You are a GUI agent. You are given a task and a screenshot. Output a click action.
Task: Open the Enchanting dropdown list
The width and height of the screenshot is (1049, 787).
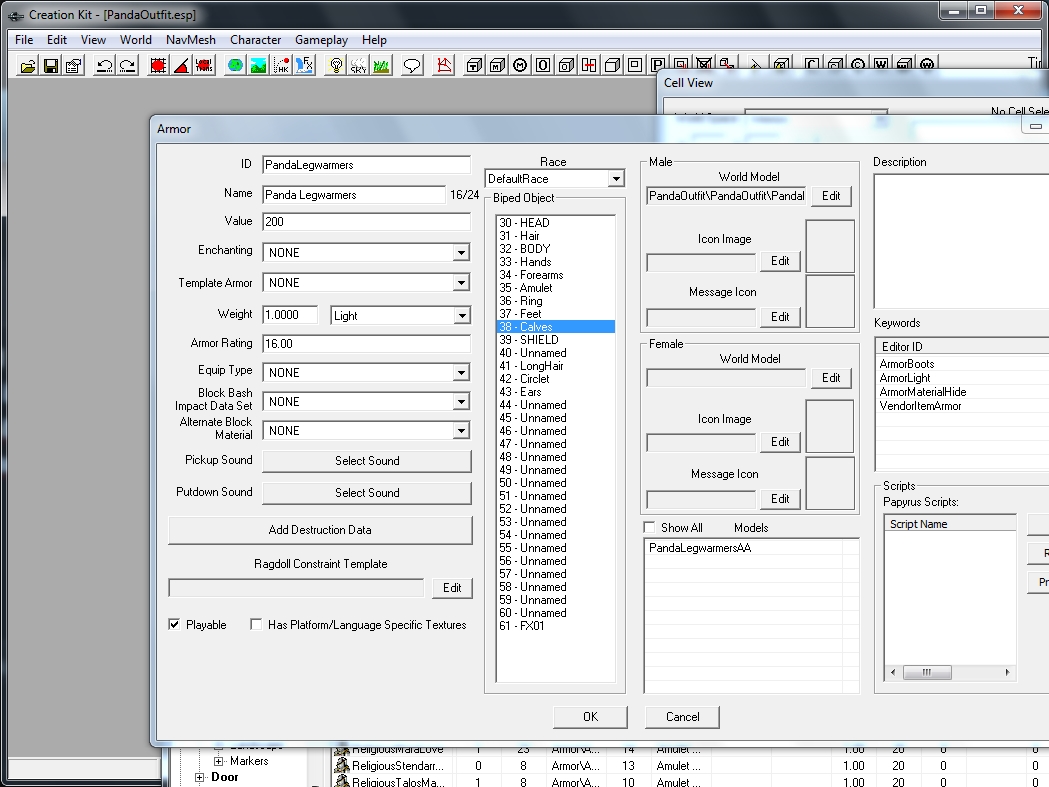coord(461,253)
